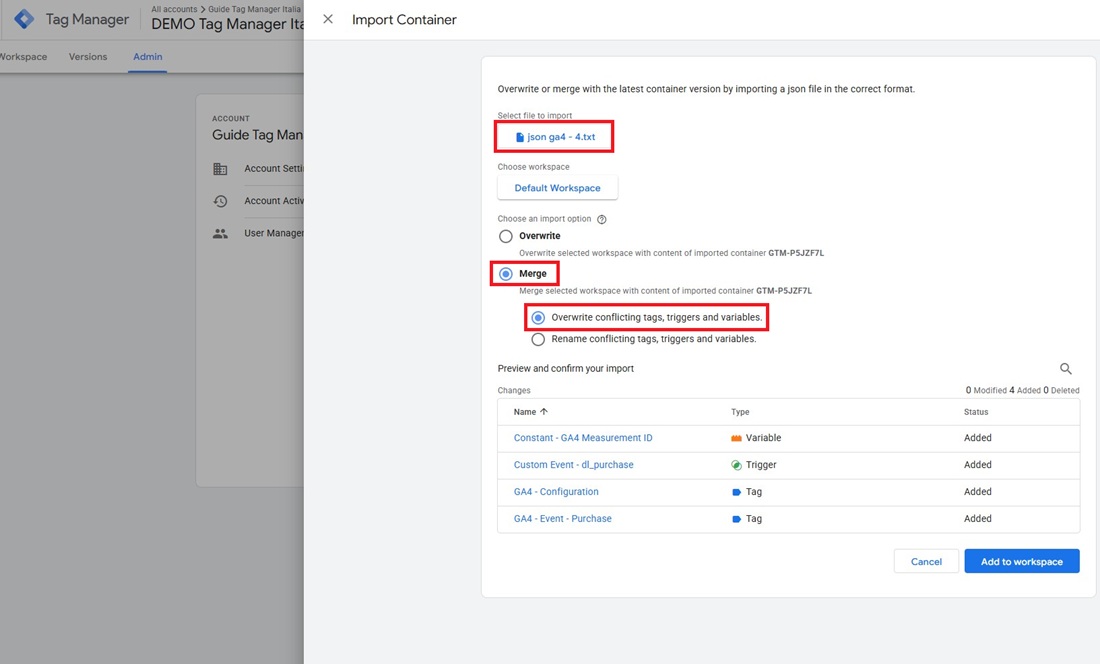Viewport: 1100px width, 664px height.
Task: Click the variable icon for Constant row
Action: tap(736, 438)
